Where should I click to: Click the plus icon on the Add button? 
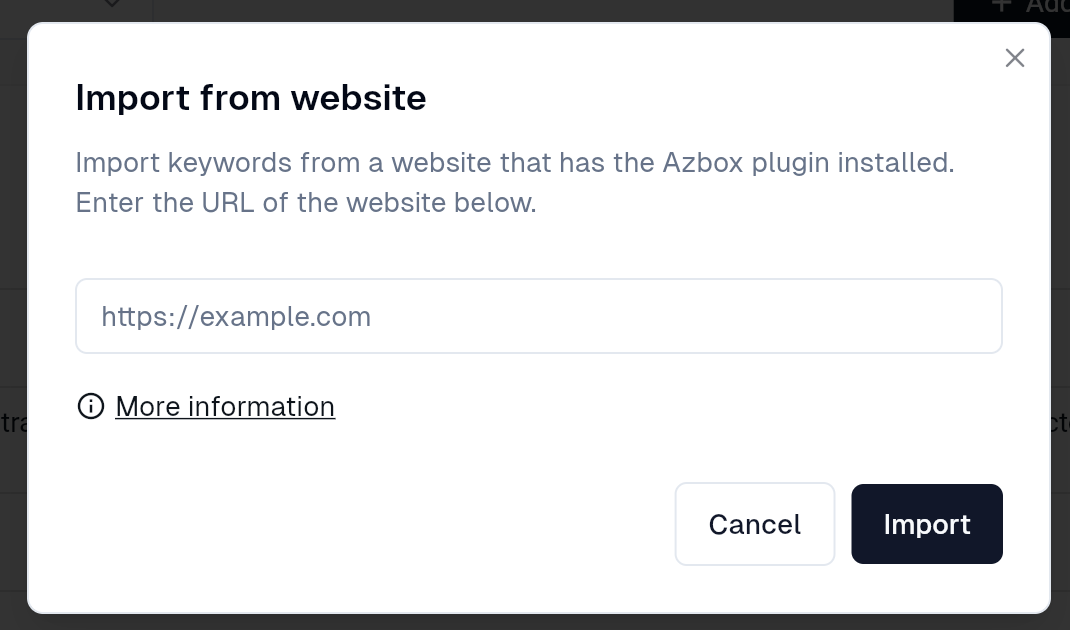pos(1002,6)
